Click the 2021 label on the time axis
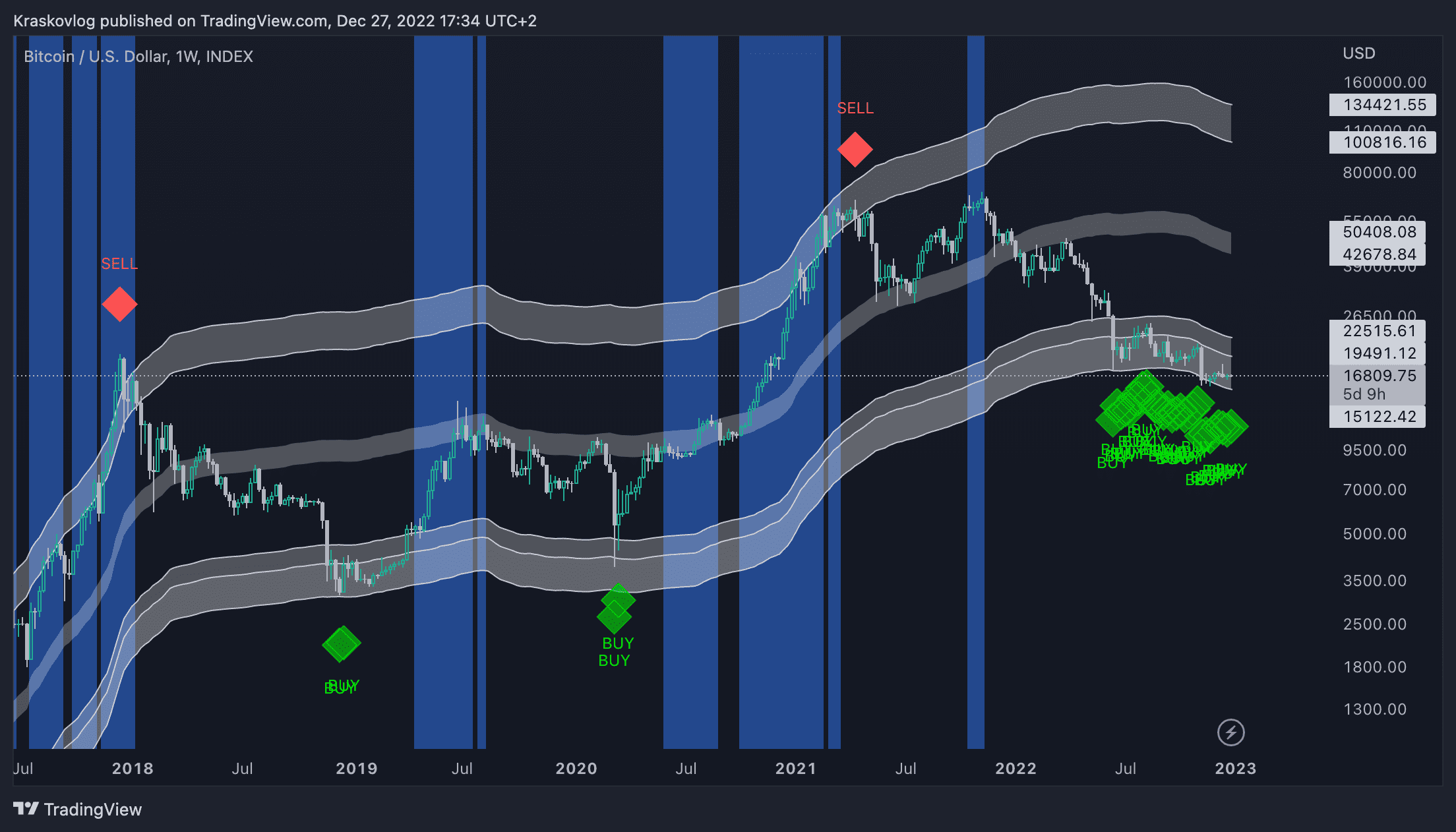 point(796,769)
